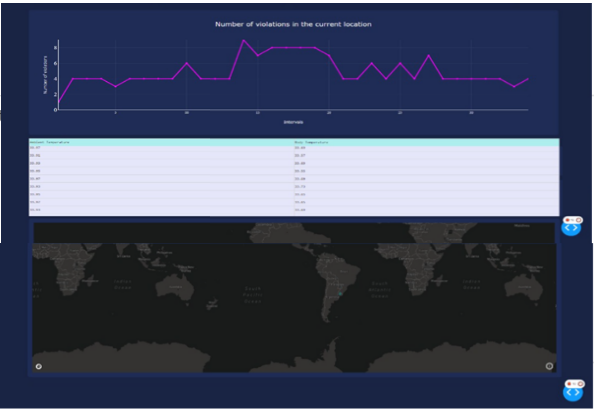
Task: Click the red status pill beside the table edge
Action: point(573,220)
